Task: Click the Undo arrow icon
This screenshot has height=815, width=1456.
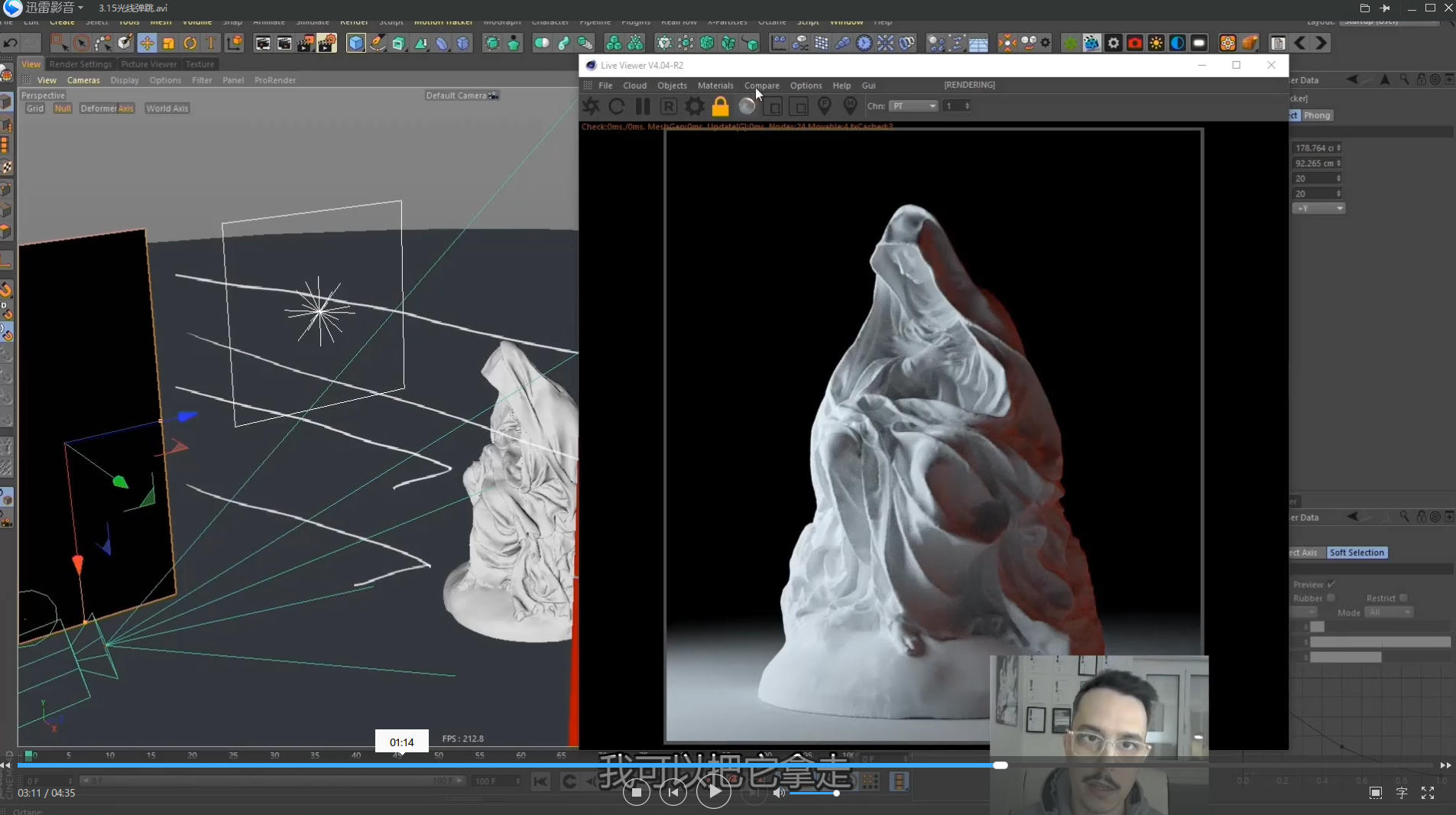Action: coord(11,43)
